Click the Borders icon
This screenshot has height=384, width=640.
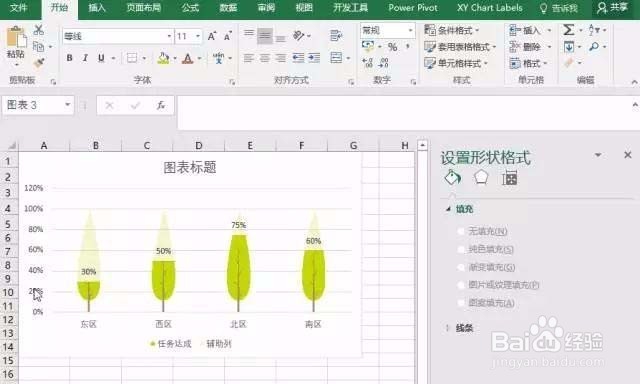click(131, 58)
